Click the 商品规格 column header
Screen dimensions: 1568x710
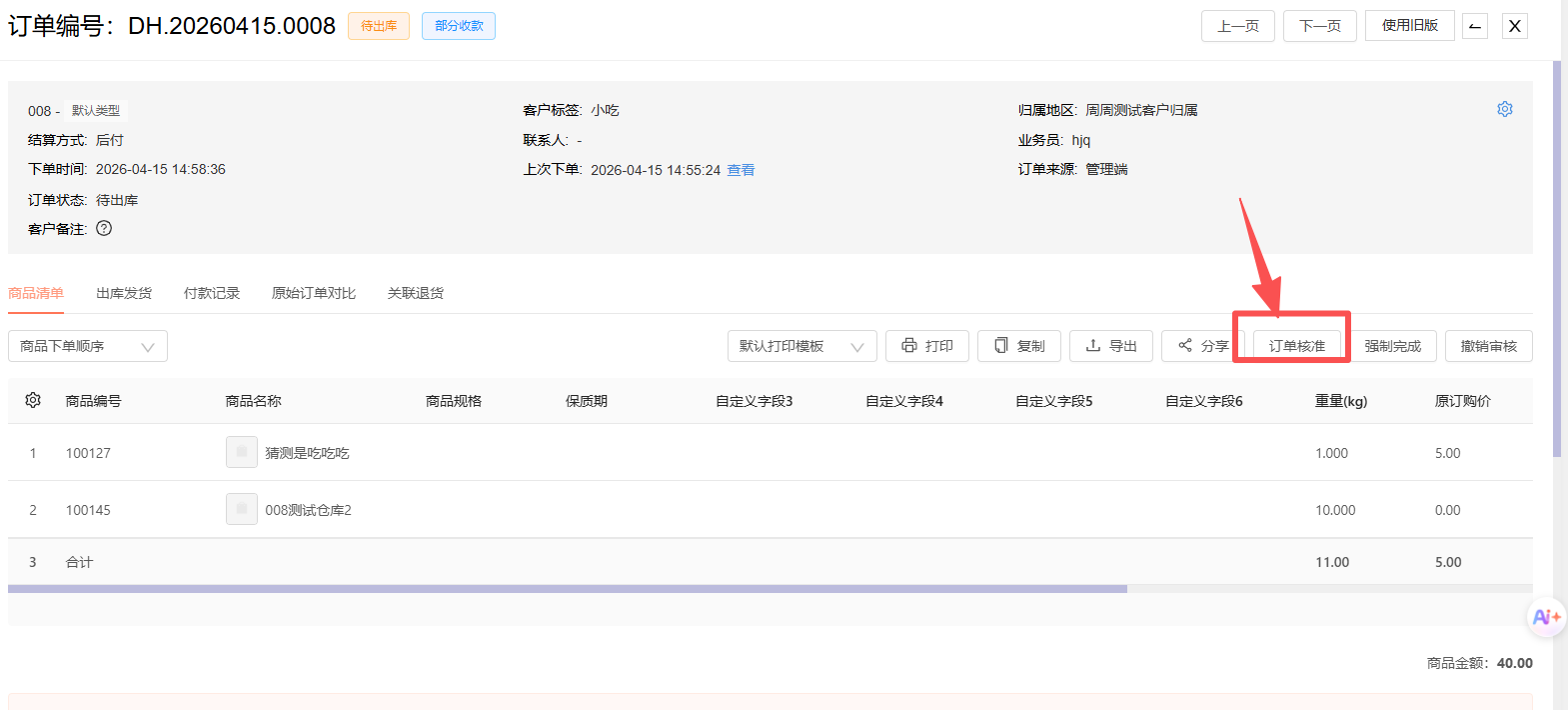coord(454,401)
